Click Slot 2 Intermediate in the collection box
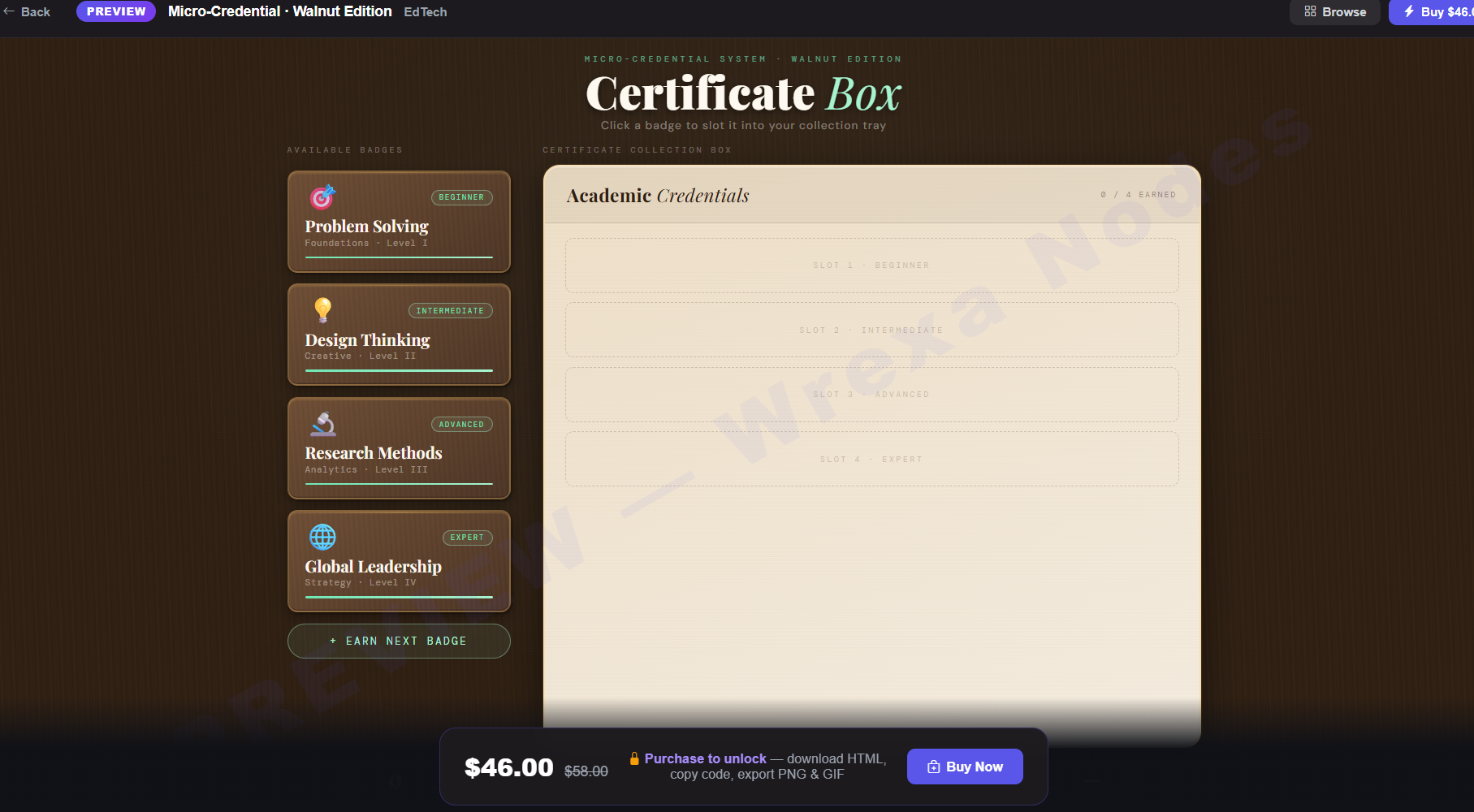This screenshot has height=812, width=1474. 871,330
